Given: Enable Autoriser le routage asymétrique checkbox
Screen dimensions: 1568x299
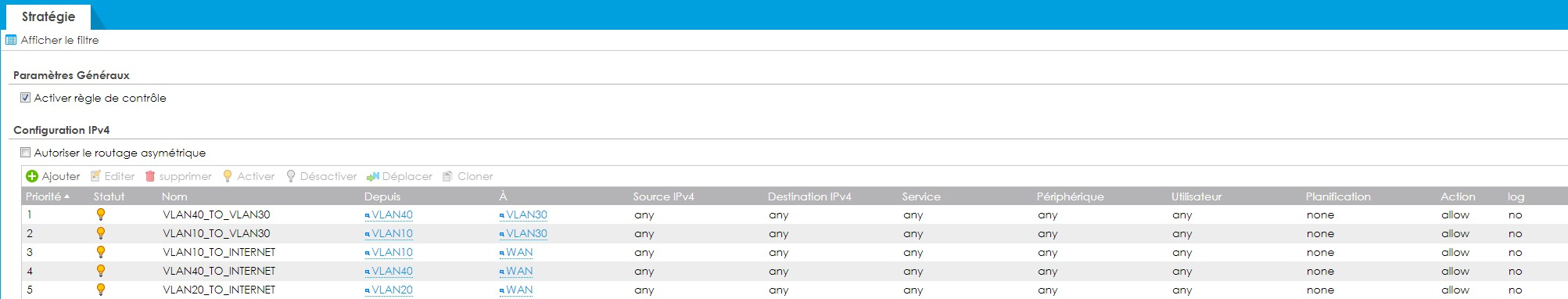Looking at the screenshot, I should (25, 153).
